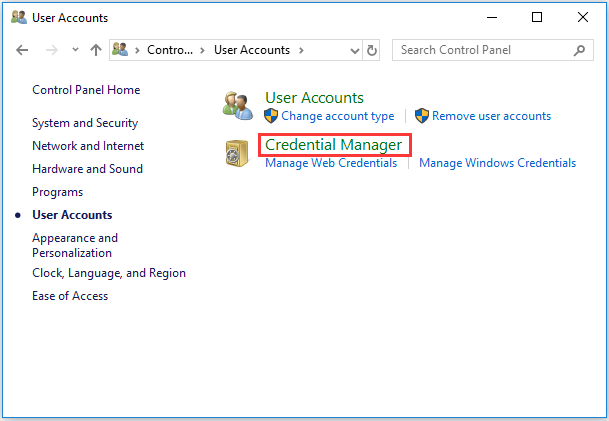Close the User Accounts window
609x421 pixels.
point(583,17)
